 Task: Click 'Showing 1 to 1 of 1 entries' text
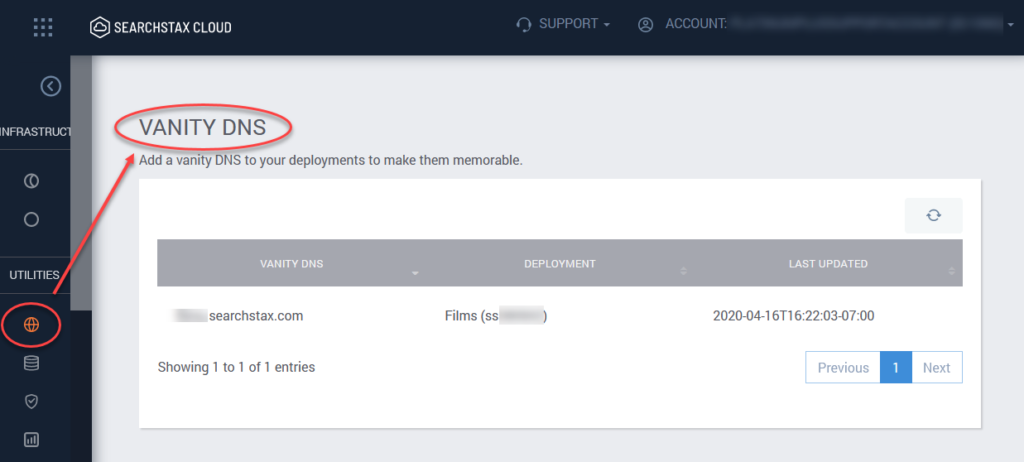tap(236, 367)
